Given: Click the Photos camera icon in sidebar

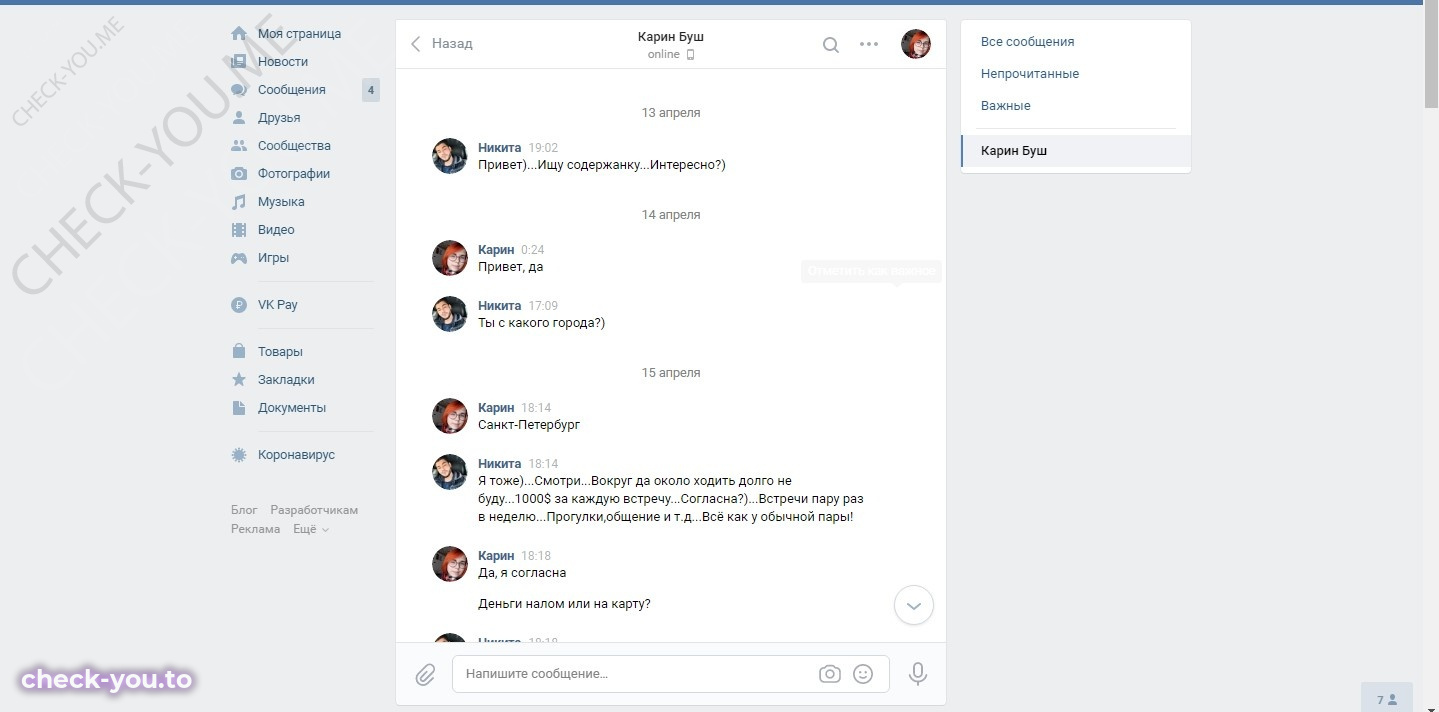Looking at the screenshot, I should tap(239, 174).
